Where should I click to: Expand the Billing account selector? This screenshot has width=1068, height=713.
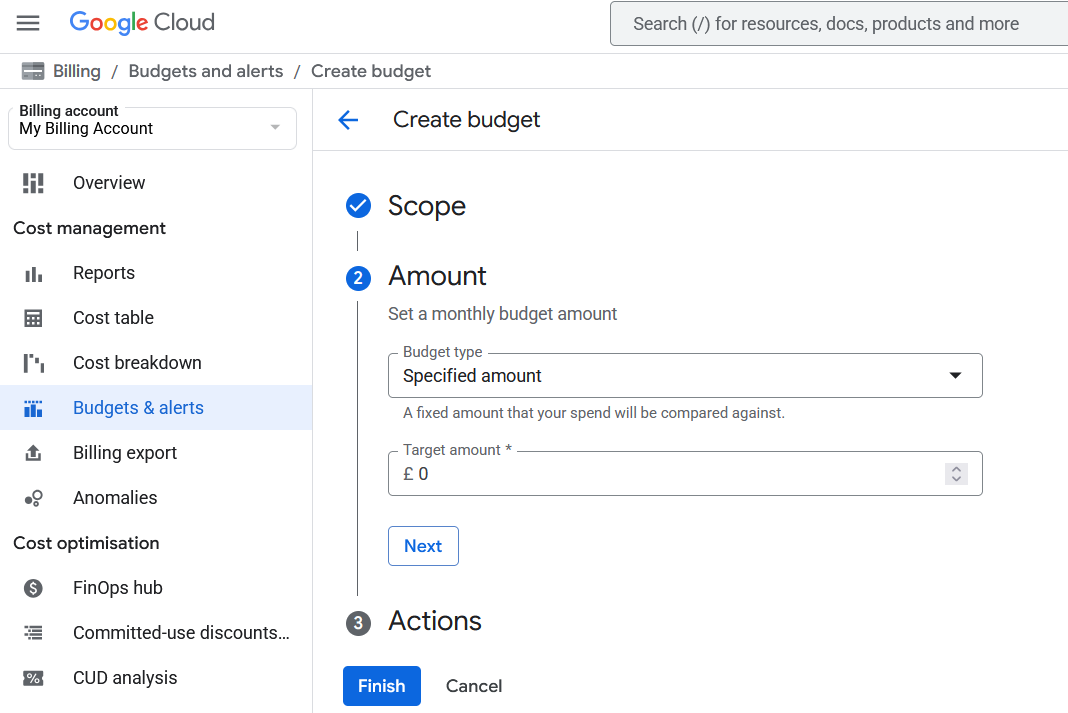pyautogui.click(x=274, y=128)
